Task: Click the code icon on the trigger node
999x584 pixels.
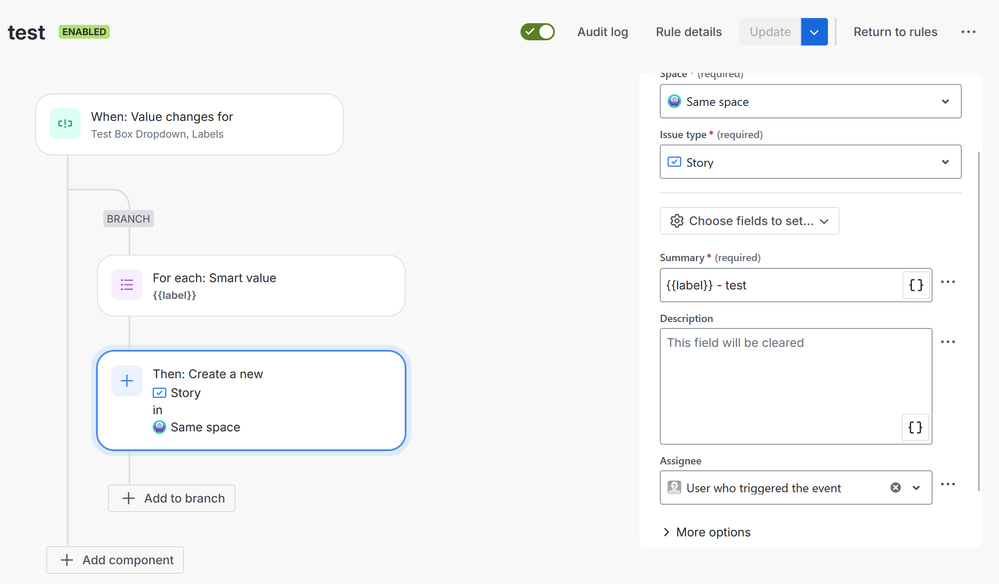Action: (64, 123)
